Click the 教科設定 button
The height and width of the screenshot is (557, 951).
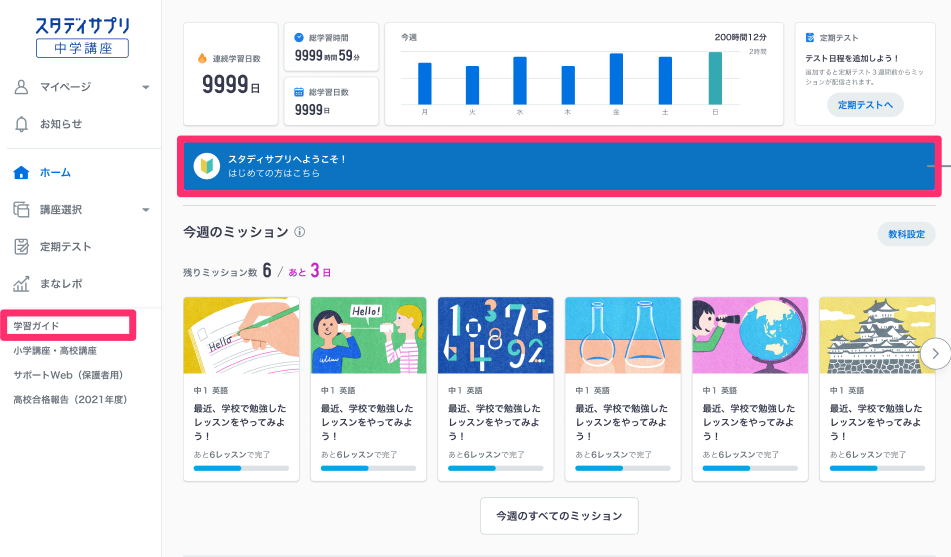(x=906, y=234)
